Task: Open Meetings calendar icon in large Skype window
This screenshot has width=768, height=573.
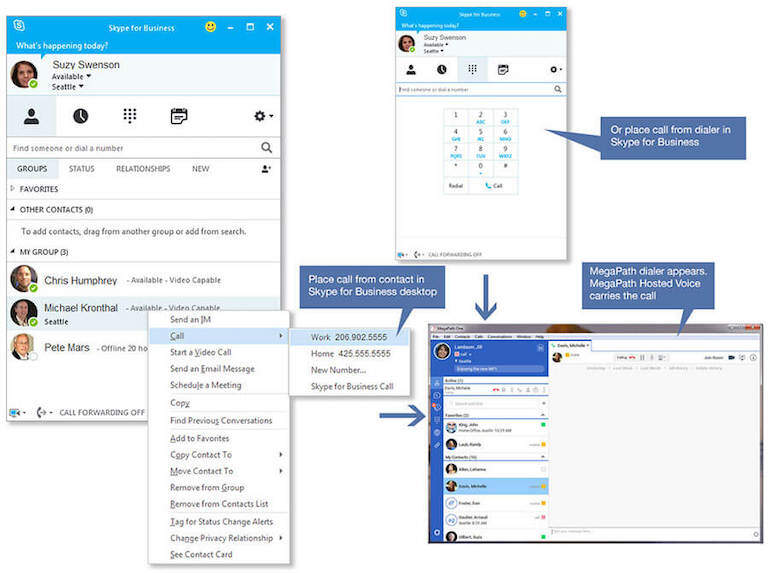Action: pyautogui.click(x=179, y=116)
